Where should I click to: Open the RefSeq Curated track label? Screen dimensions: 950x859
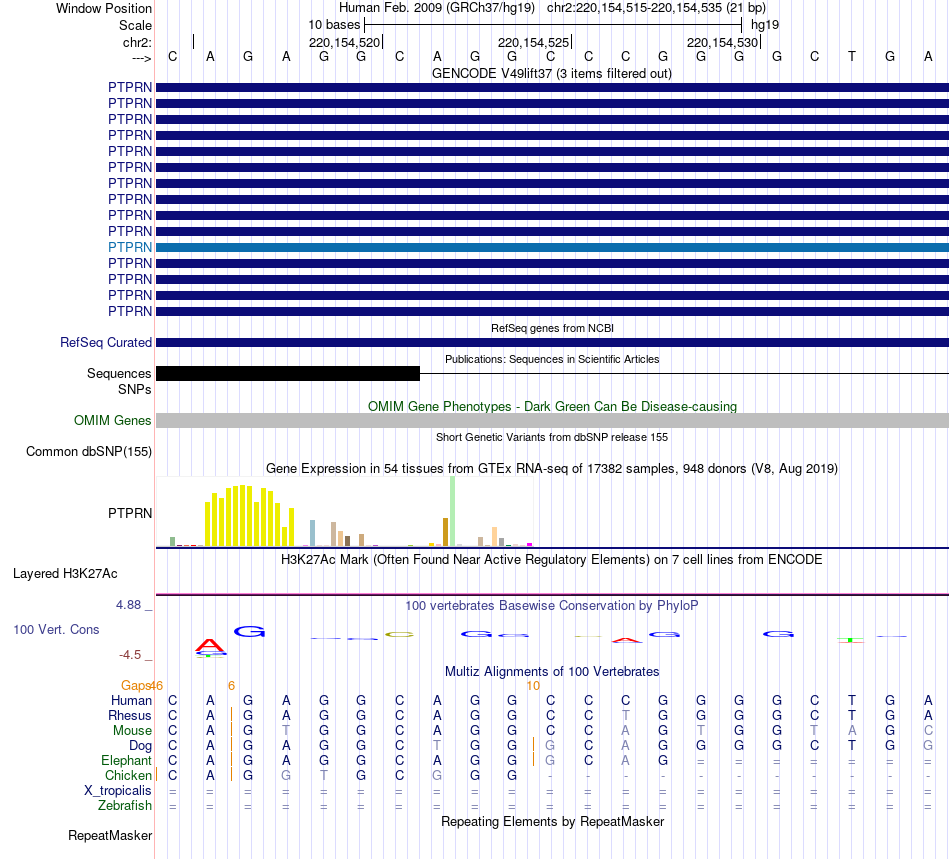pos(106,342)
